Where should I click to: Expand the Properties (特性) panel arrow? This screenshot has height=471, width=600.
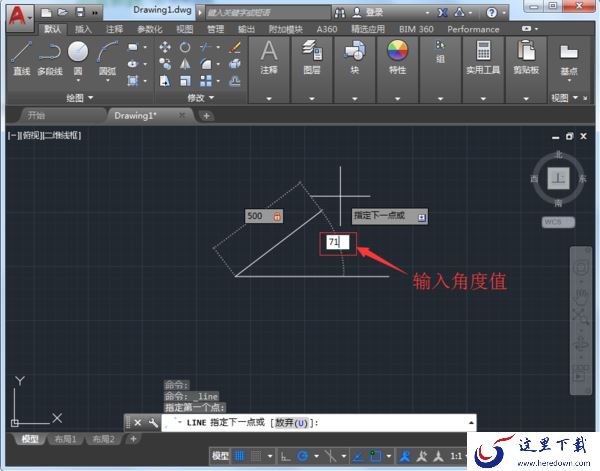(398, 99)
